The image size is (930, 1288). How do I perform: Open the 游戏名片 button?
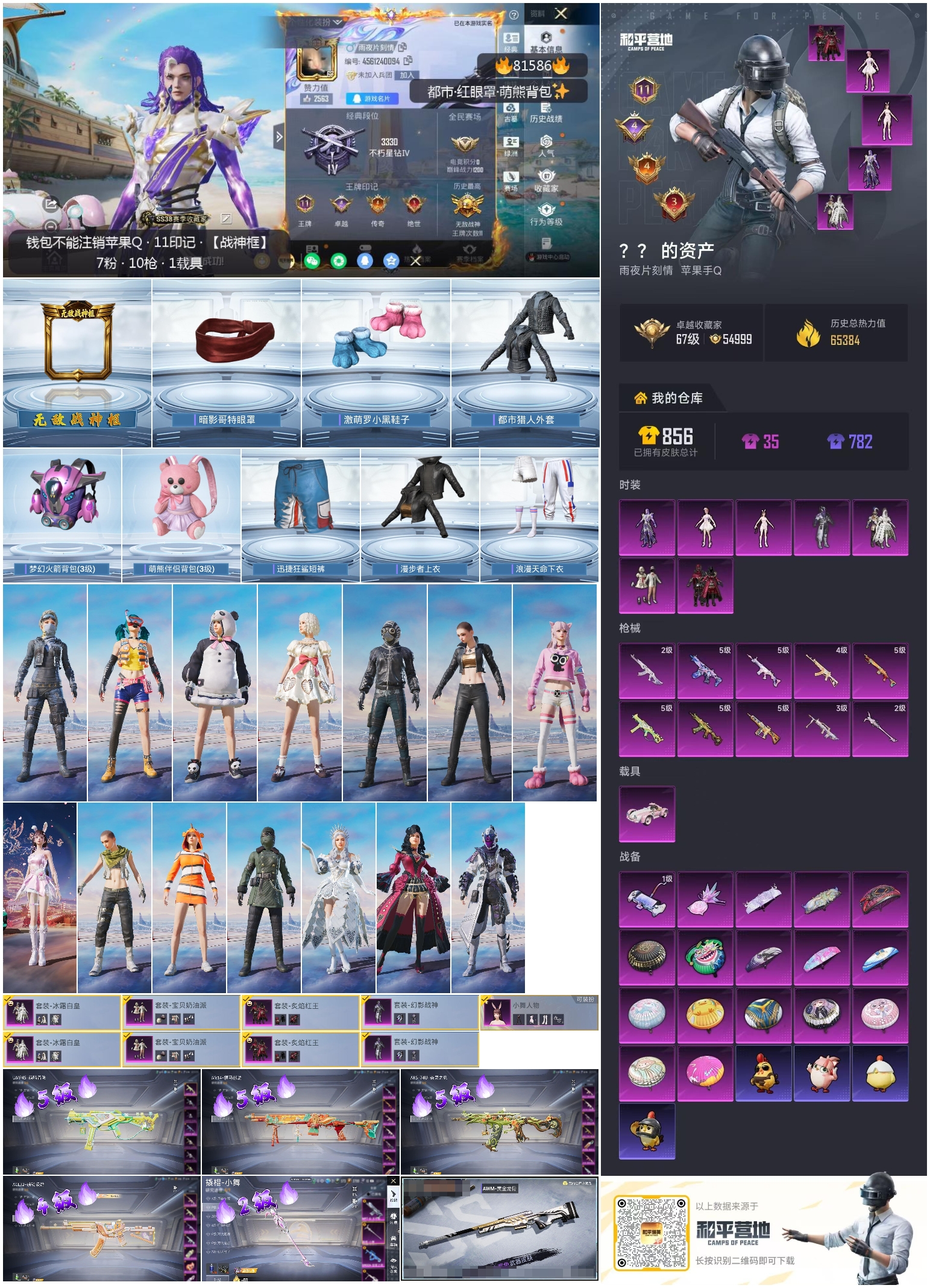pos(372,98)
